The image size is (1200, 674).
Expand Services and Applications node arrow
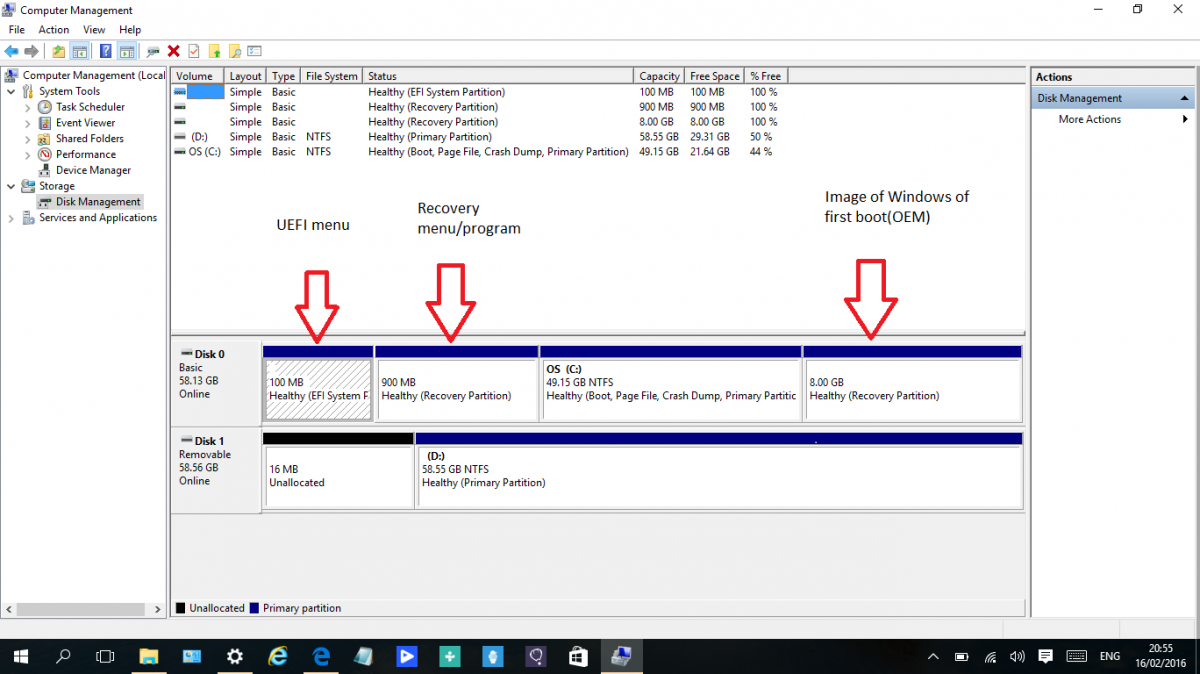point(11,218)
